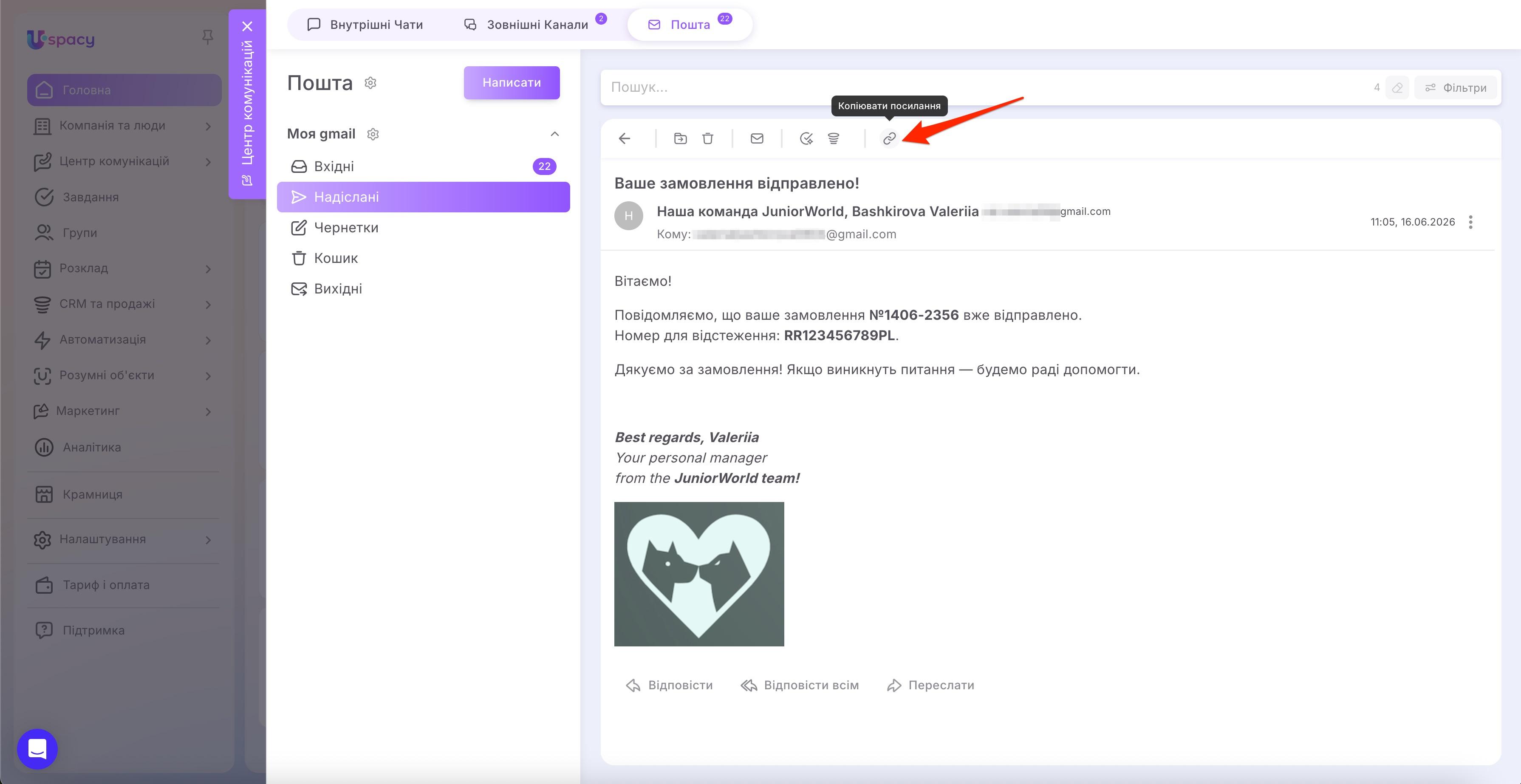Close the Центр комунікацій panel with X
Screen dimensions: 1521x784
pyautogui.click(x=247, y=26)
